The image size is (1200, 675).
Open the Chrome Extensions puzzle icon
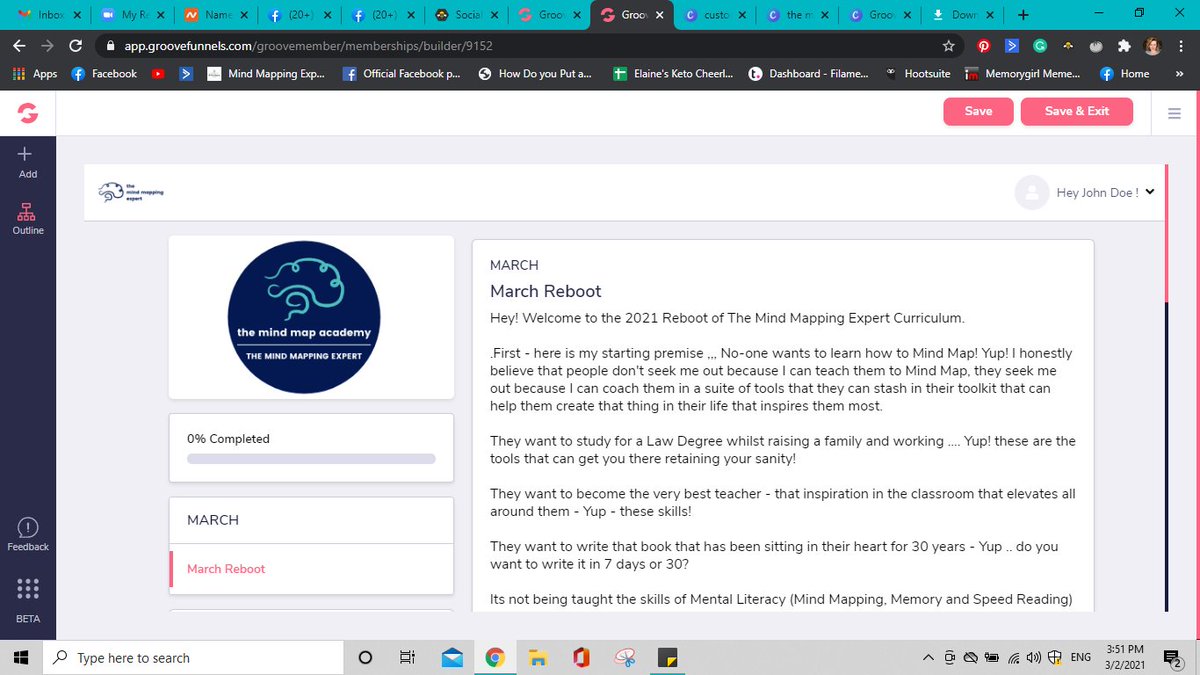click(1124, 46)
